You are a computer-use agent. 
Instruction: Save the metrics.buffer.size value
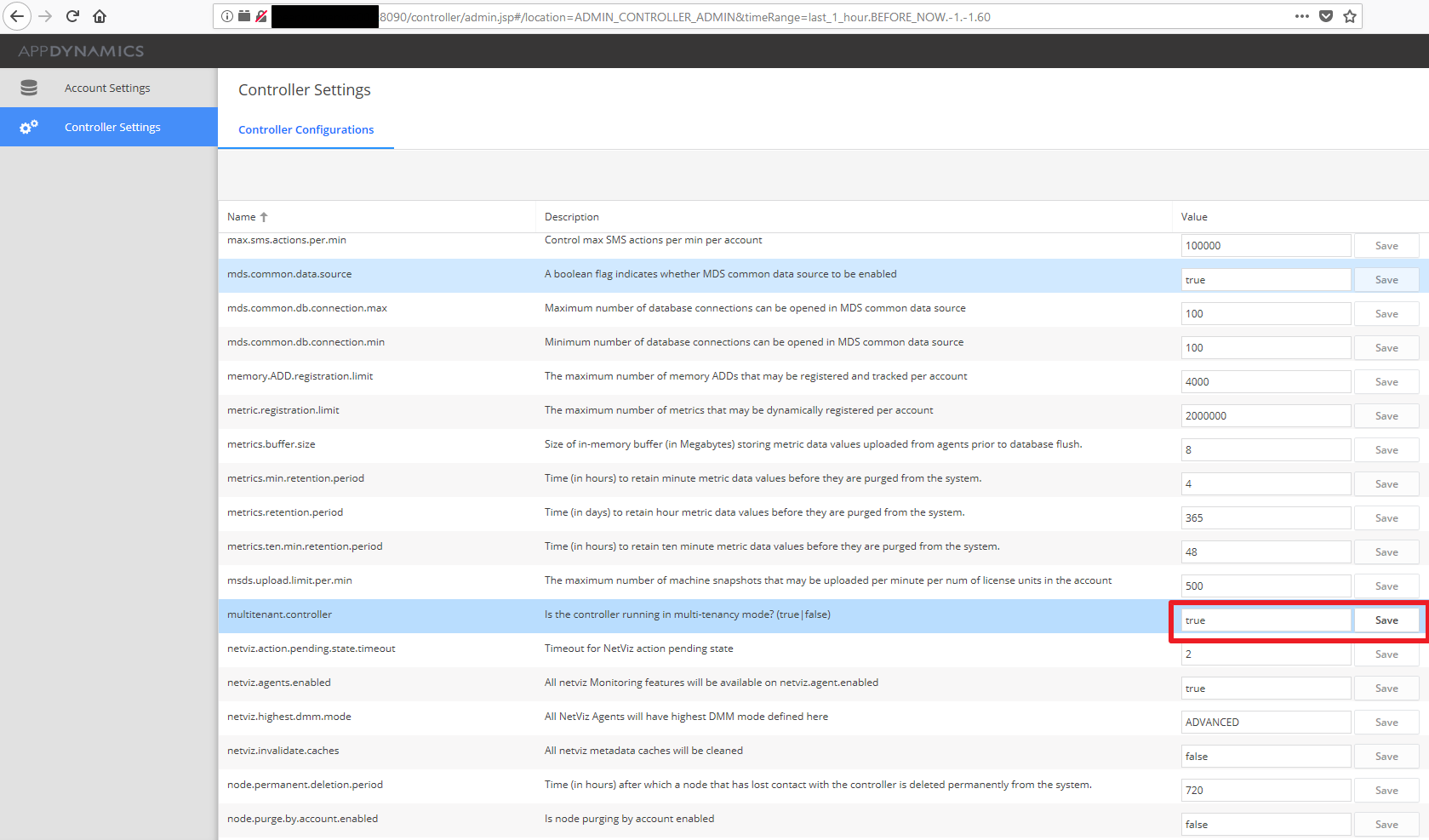pos(1386,450)
